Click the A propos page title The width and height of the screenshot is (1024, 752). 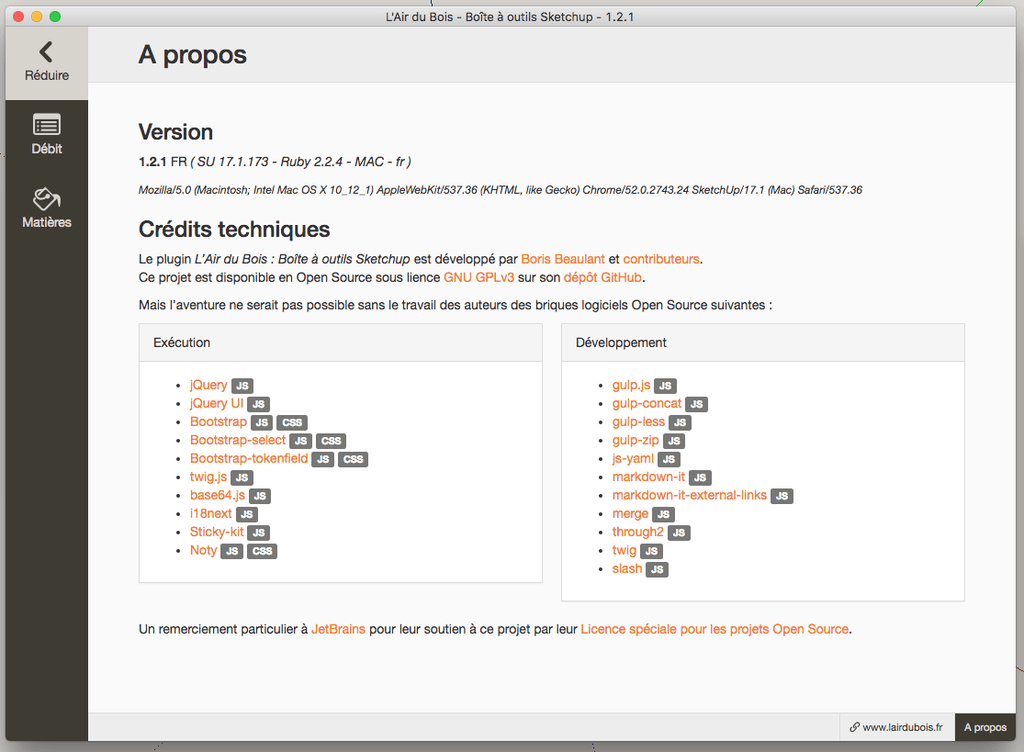(193, 55)
